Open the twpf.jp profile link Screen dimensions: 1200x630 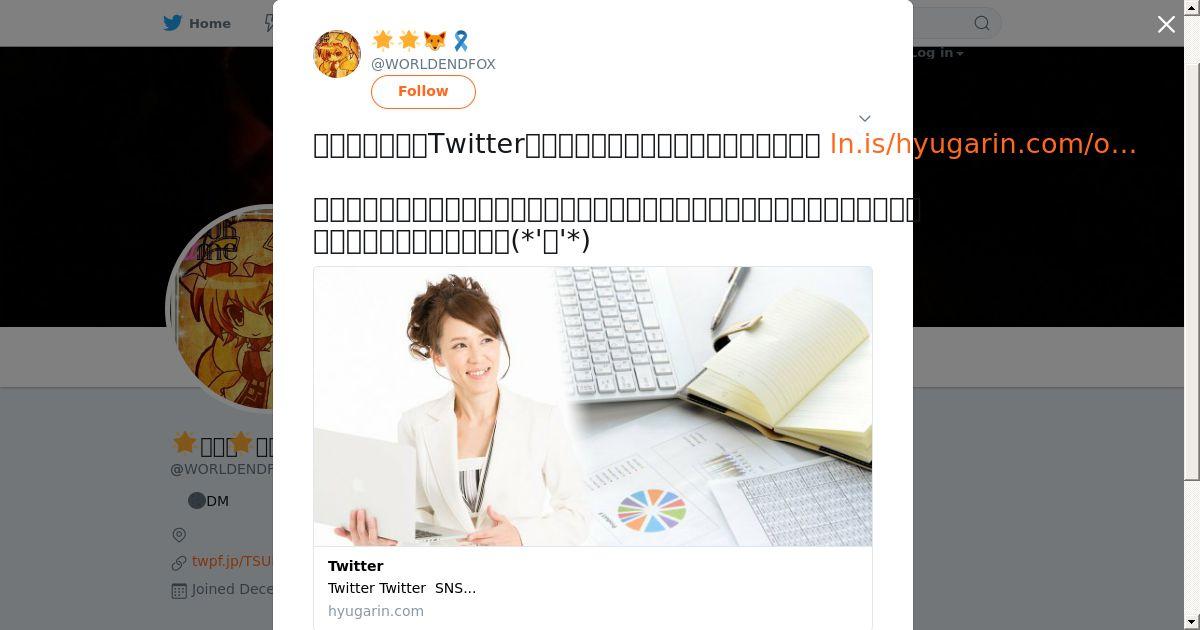[232, 562]
